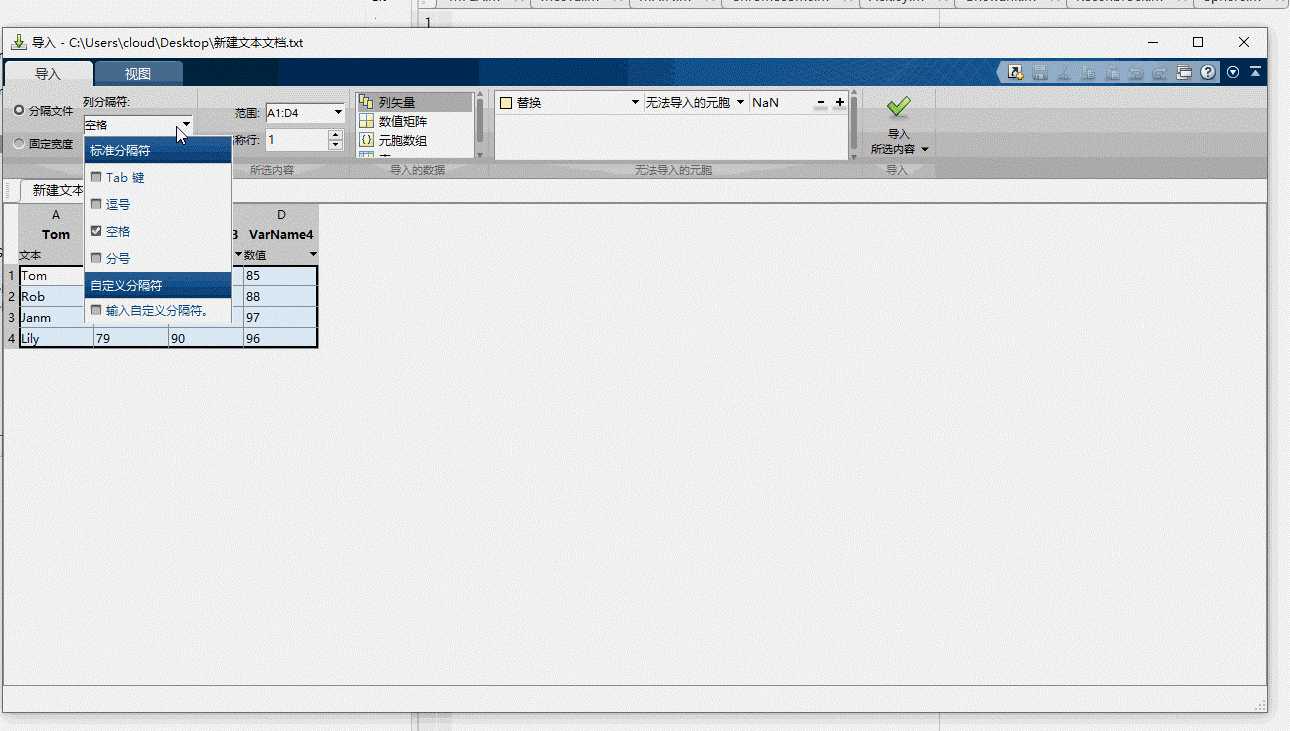Image resolution: width=1290 pixels, height=731 pixels.
Task: Select cell 79 in Lily's row
Action: (x=131, y=339)
